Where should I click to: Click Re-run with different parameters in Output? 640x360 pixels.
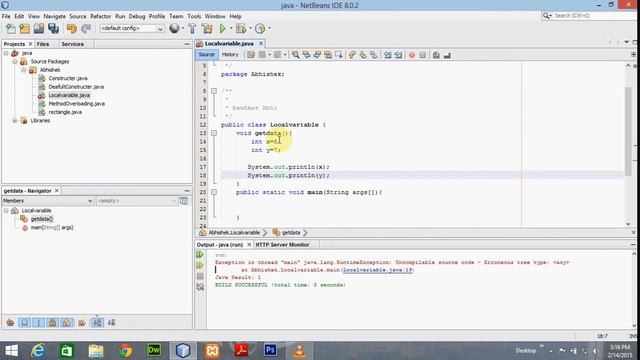(x=200, y=265)
